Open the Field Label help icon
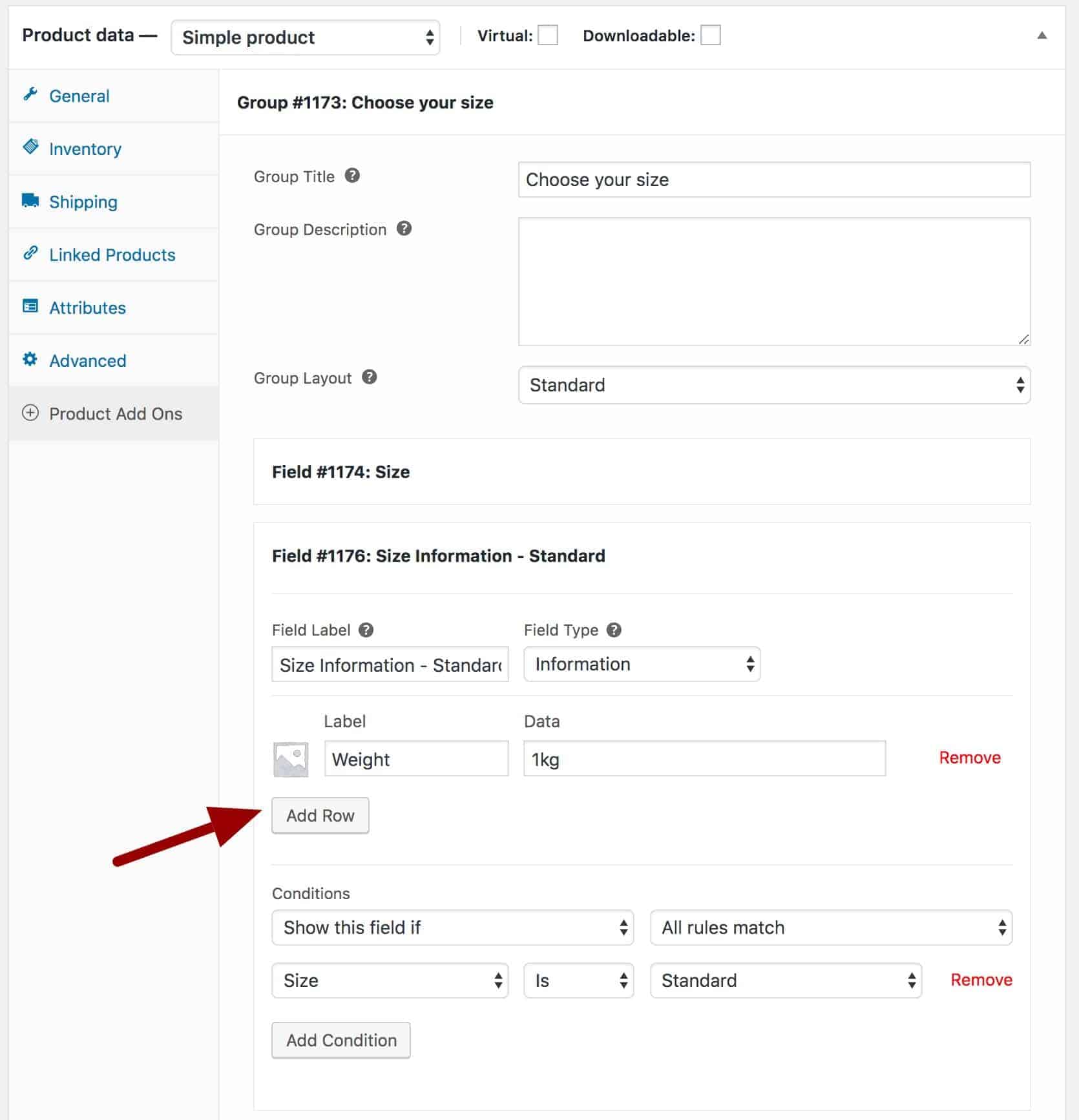 [366, 630]
